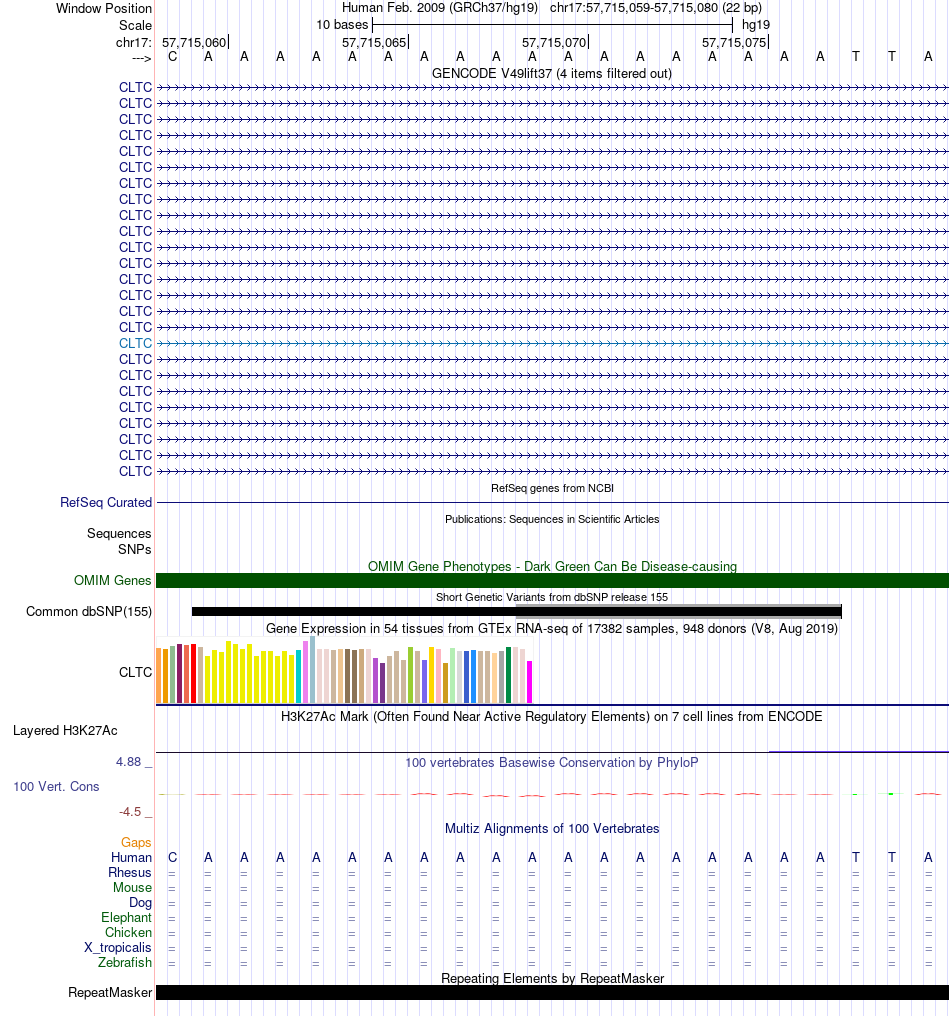Open the GTEx "Gene Expression in 54 tissues" title
This screenshot has height=1016, width=950.
[x=552, y=629]
